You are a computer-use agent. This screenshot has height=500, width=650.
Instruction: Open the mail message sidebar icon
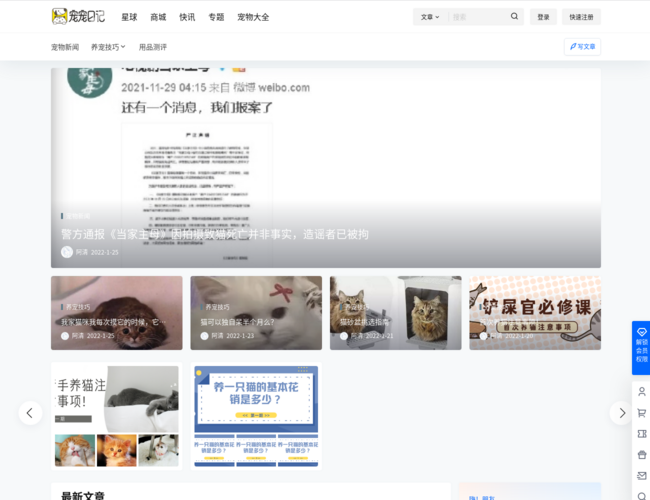[642, 476]
